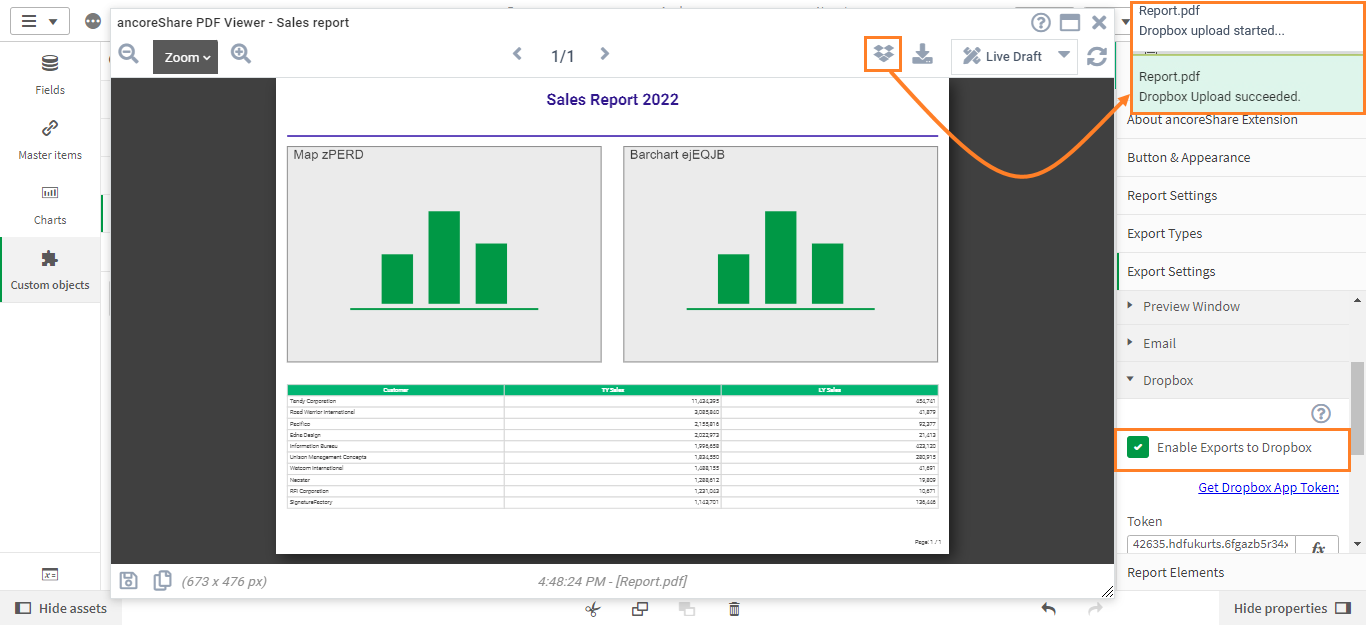The width and height of the screenshot is (1366, 625).
Task: Download the PDF report
Action: pos(923,55)
